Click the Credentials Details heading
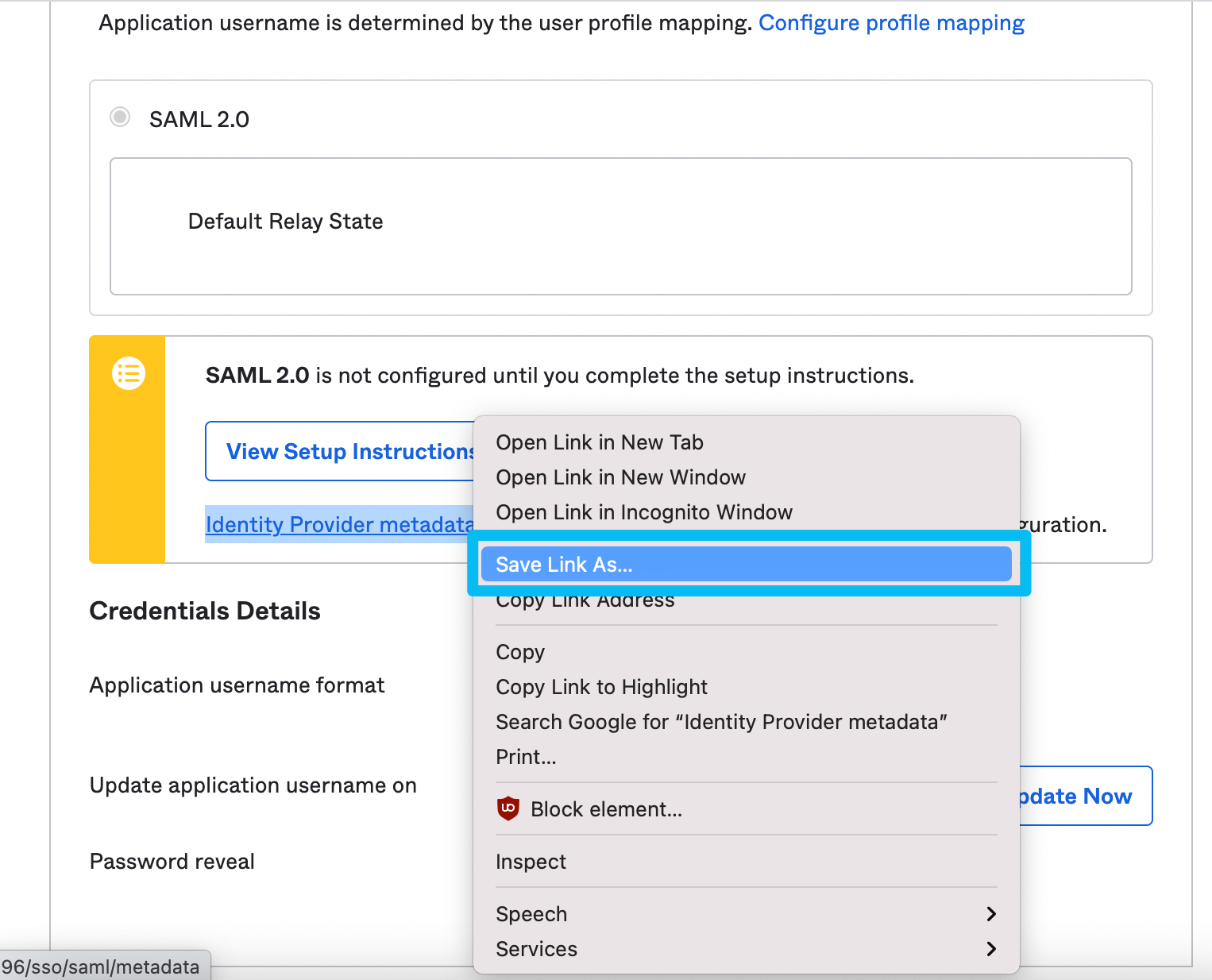Image resolution: width=1212 pixels, height=980 pixels. [205, 611]
